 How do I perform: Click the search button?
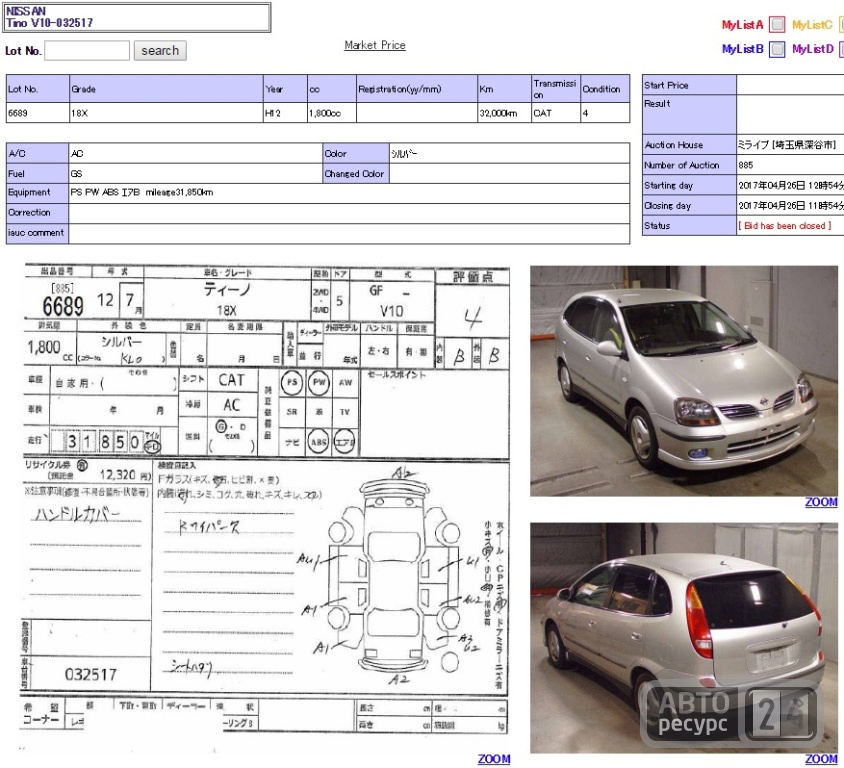[x=160, y=51]
